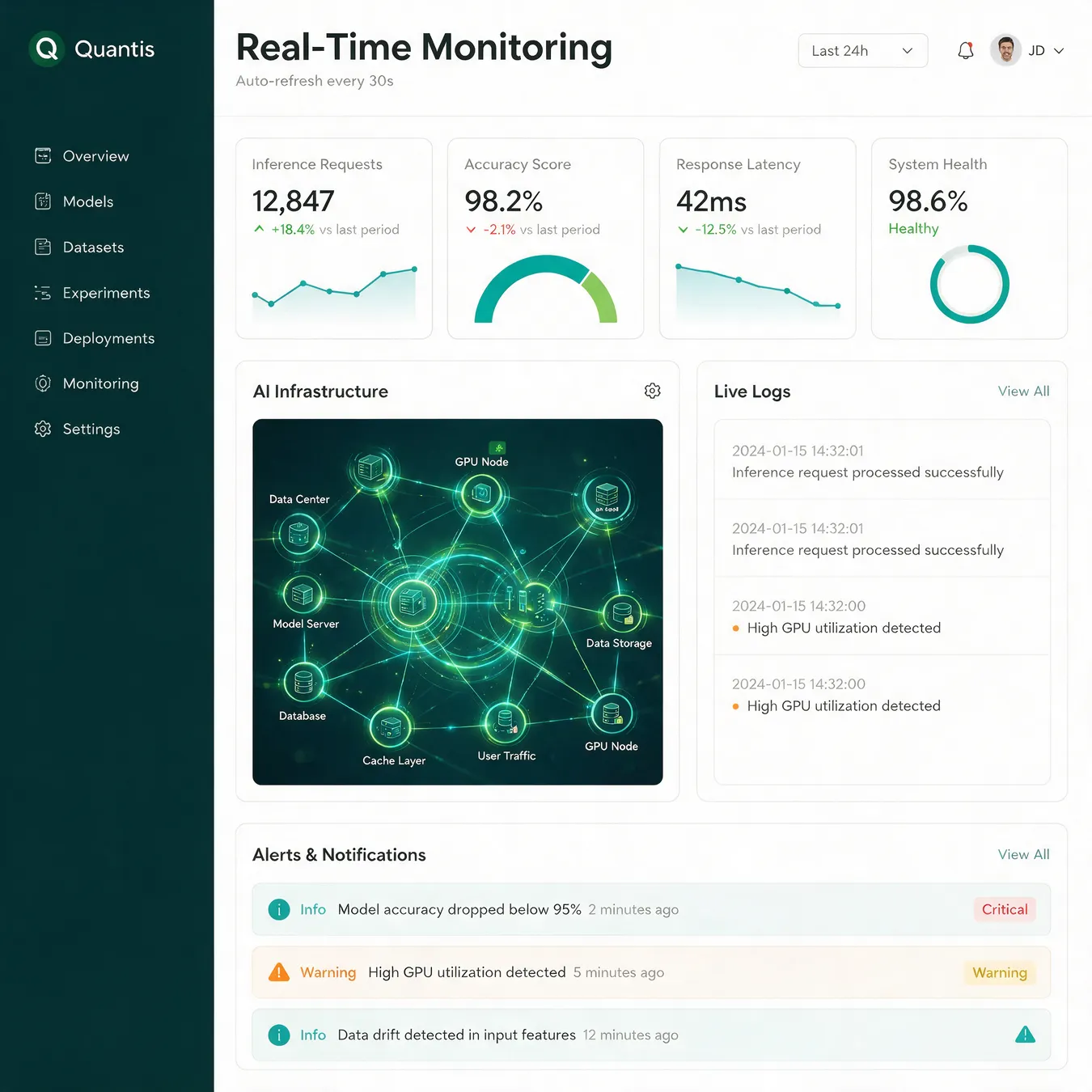Click View All in Live Logs
The image size is (1092, 1092).
(x=1023, y=391)
